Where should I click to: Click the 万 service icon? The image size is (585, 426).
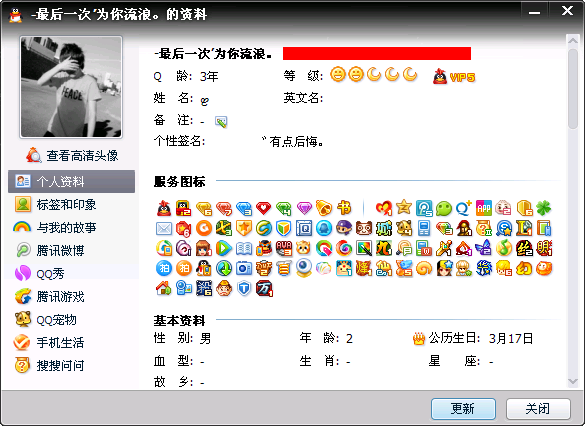click(264, 289)
